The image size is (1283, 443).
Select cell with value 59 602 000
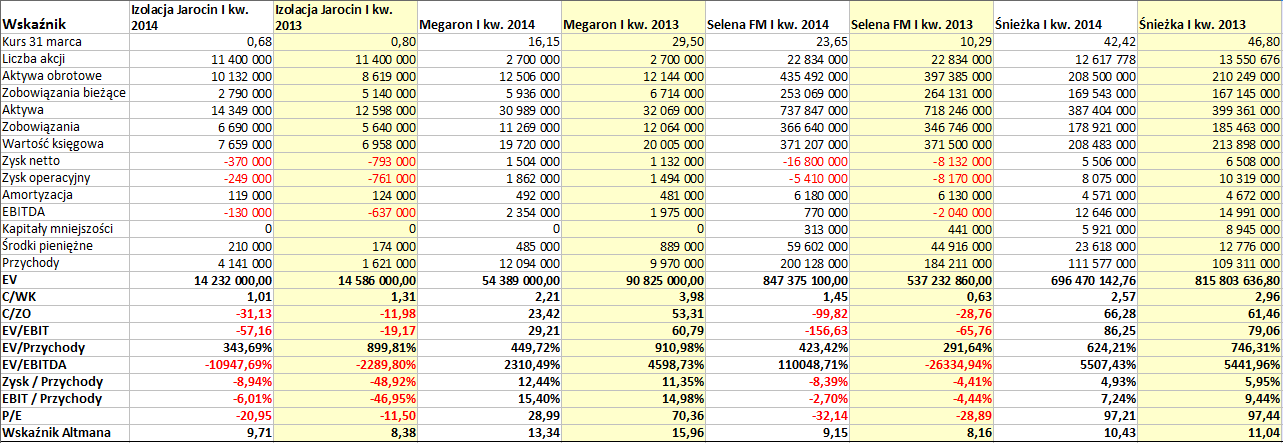pyautogui.click(x=776, y=246)
